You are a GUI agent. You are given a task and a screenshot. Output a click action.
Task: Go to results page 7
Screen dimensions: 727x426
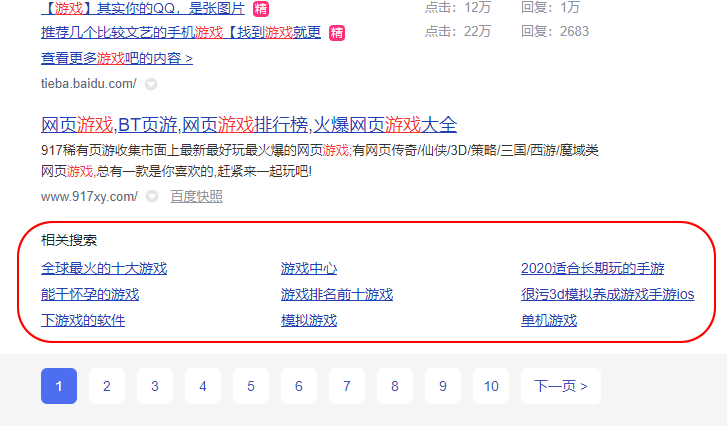tap(347, 386)
